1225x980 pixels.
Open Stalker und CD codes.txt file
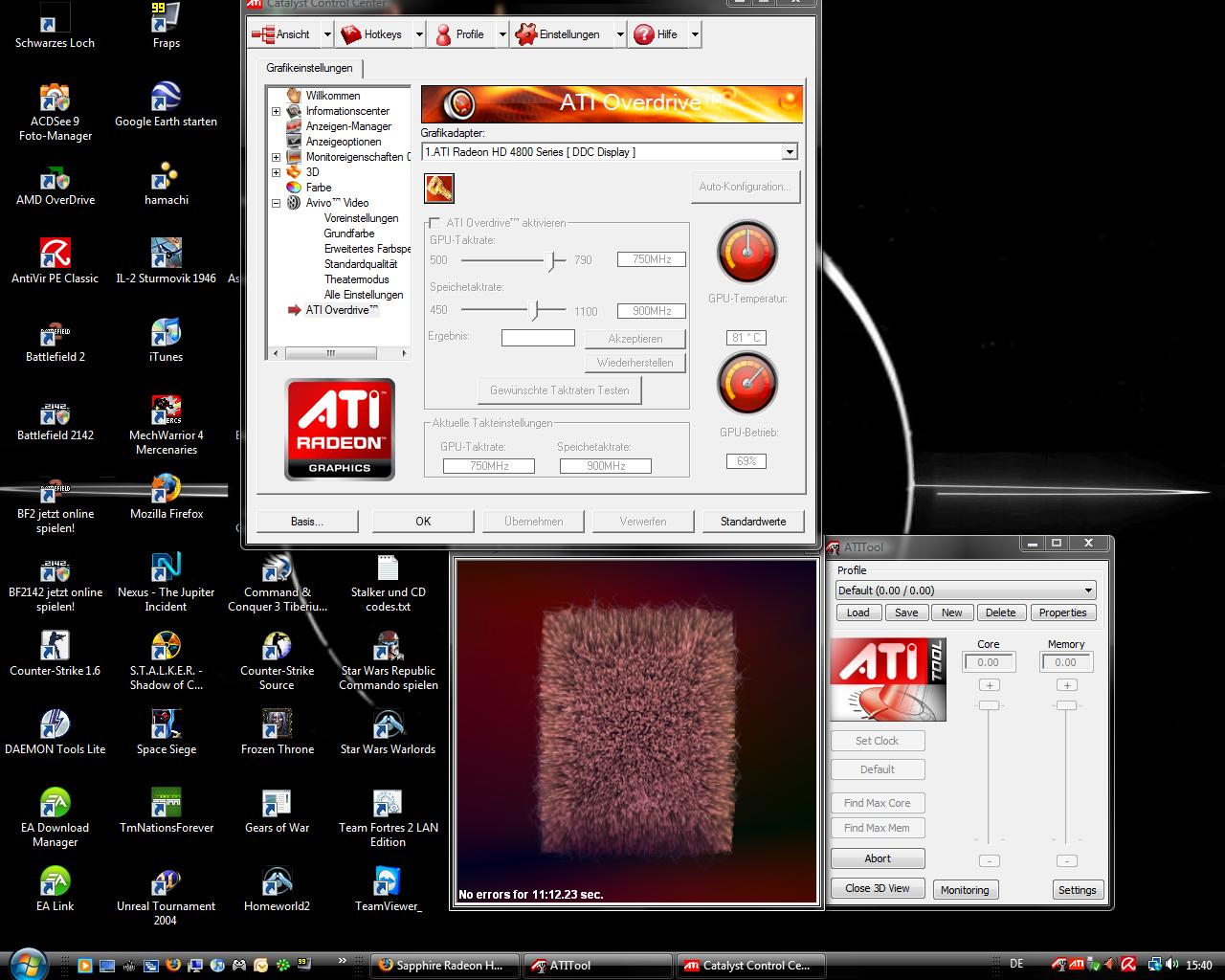(x=388, y=582)
